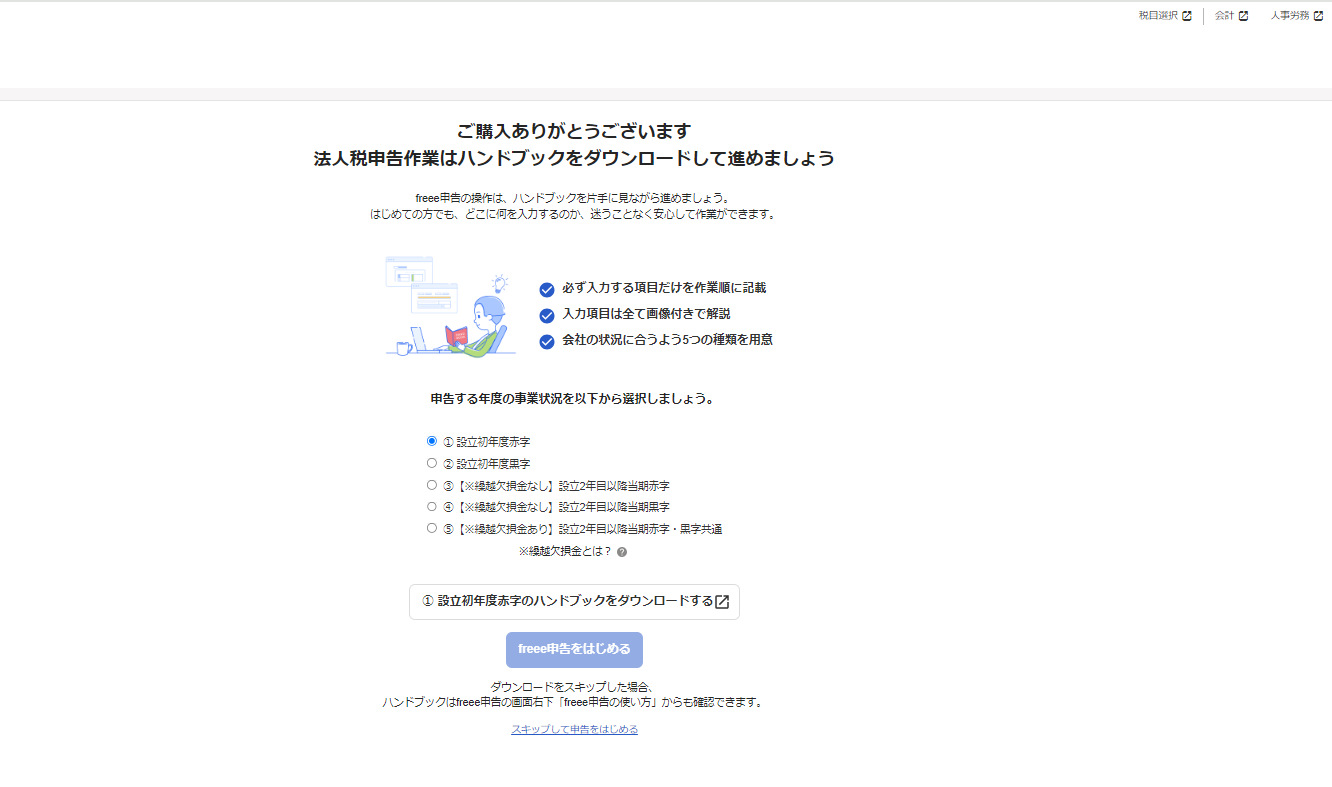The image size is (1332, 787).
Task: Open the 税目選択 link in the header
Action: (1165, 16)
